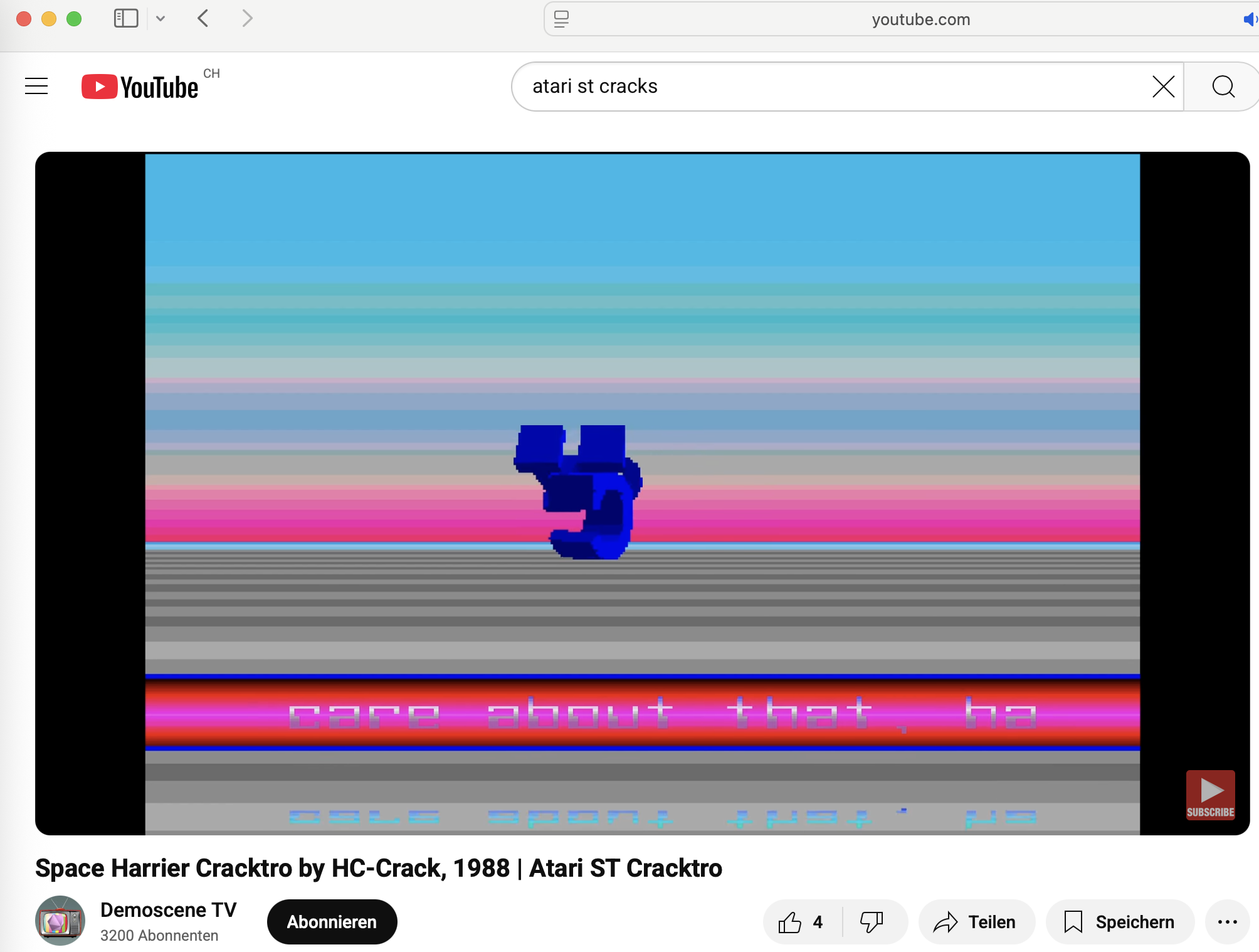Mute the tab using address bar speaker icon
1259x952 pixels.
click(1249, 19)
